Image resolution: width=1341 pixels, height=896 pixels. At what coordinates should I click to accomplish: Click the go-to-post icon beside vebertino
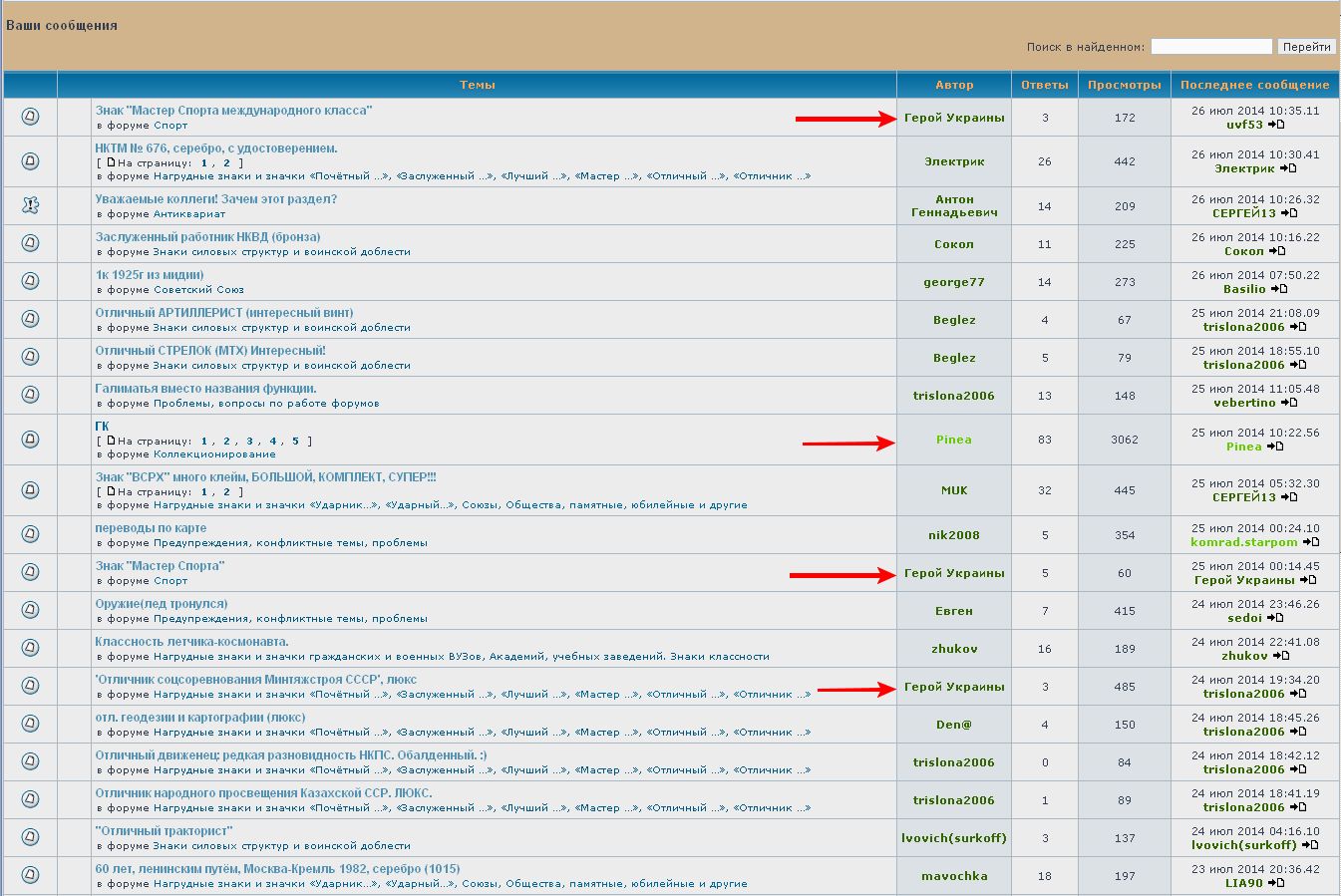click(x=1289, y=403)
